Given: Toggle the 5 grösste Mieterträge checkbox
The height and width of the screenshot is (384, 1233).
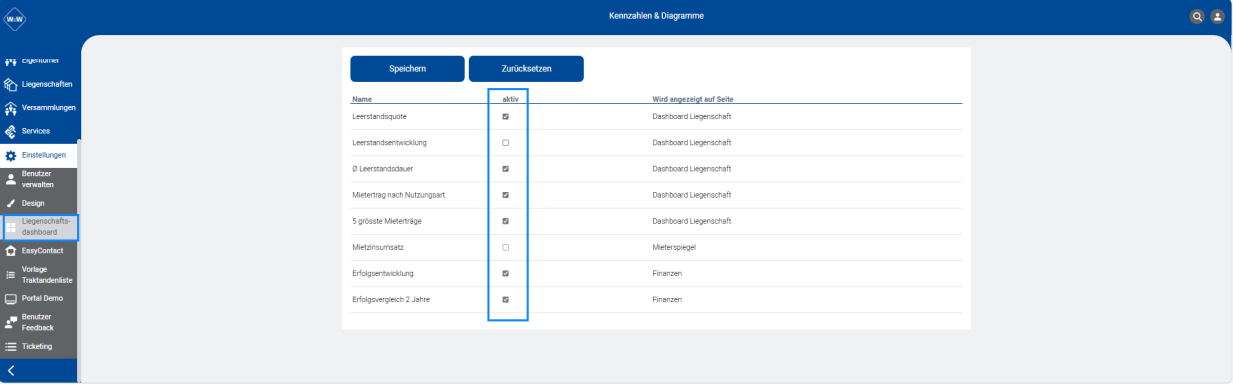Looking at the screenshot, I should pyautogui.click(x=506, y=221).
